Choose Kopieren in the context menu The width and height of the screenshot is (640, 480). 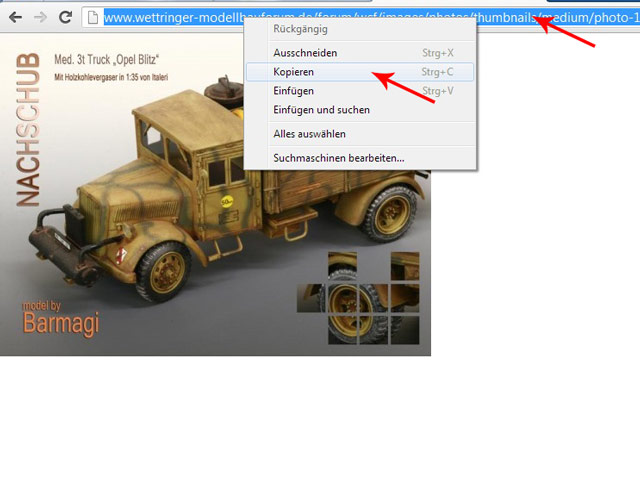360,72
